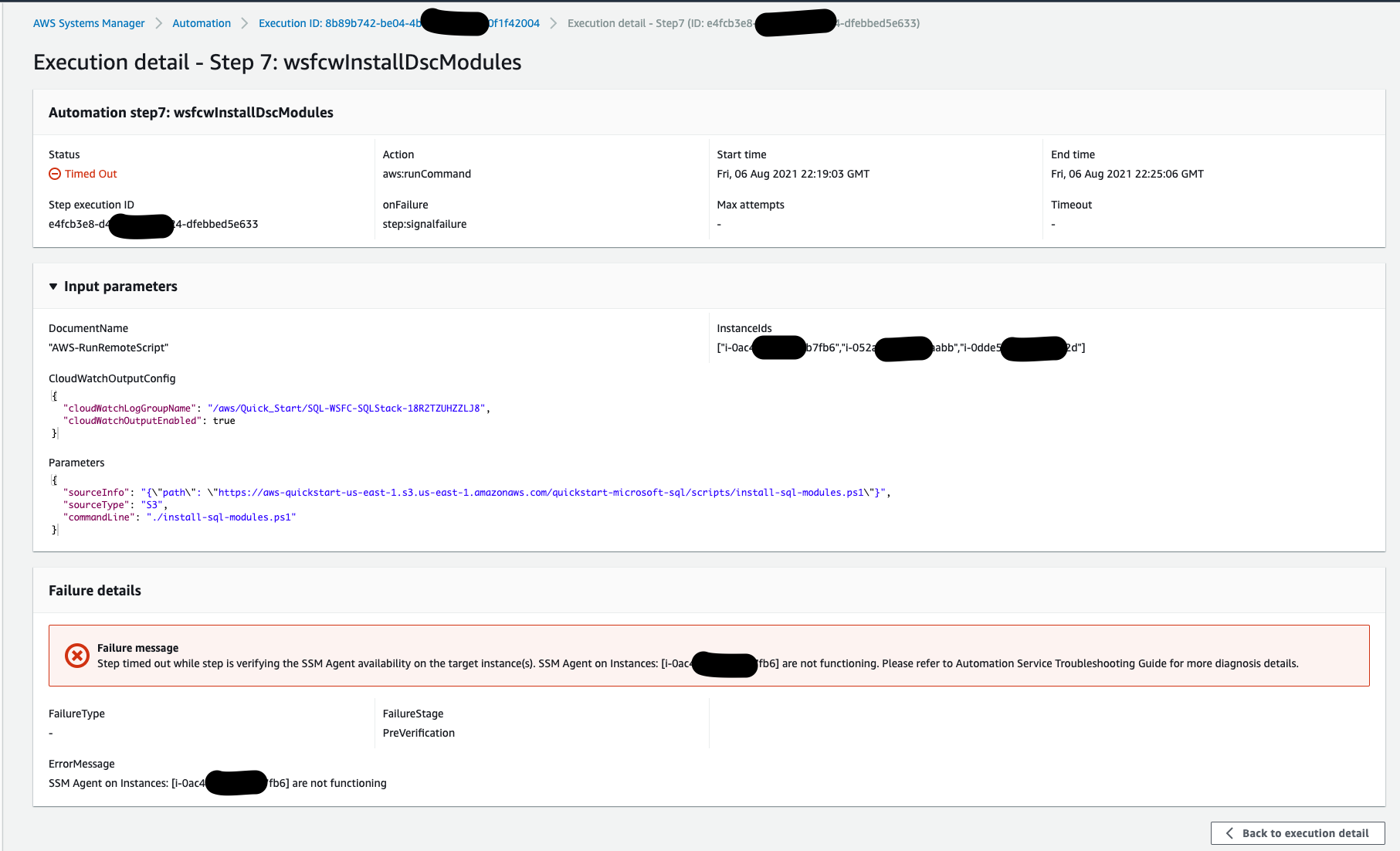Click the commandLine ./install-sql-modules.ps1 value
Screen dimensions: 1400x851
coord(221,517)
